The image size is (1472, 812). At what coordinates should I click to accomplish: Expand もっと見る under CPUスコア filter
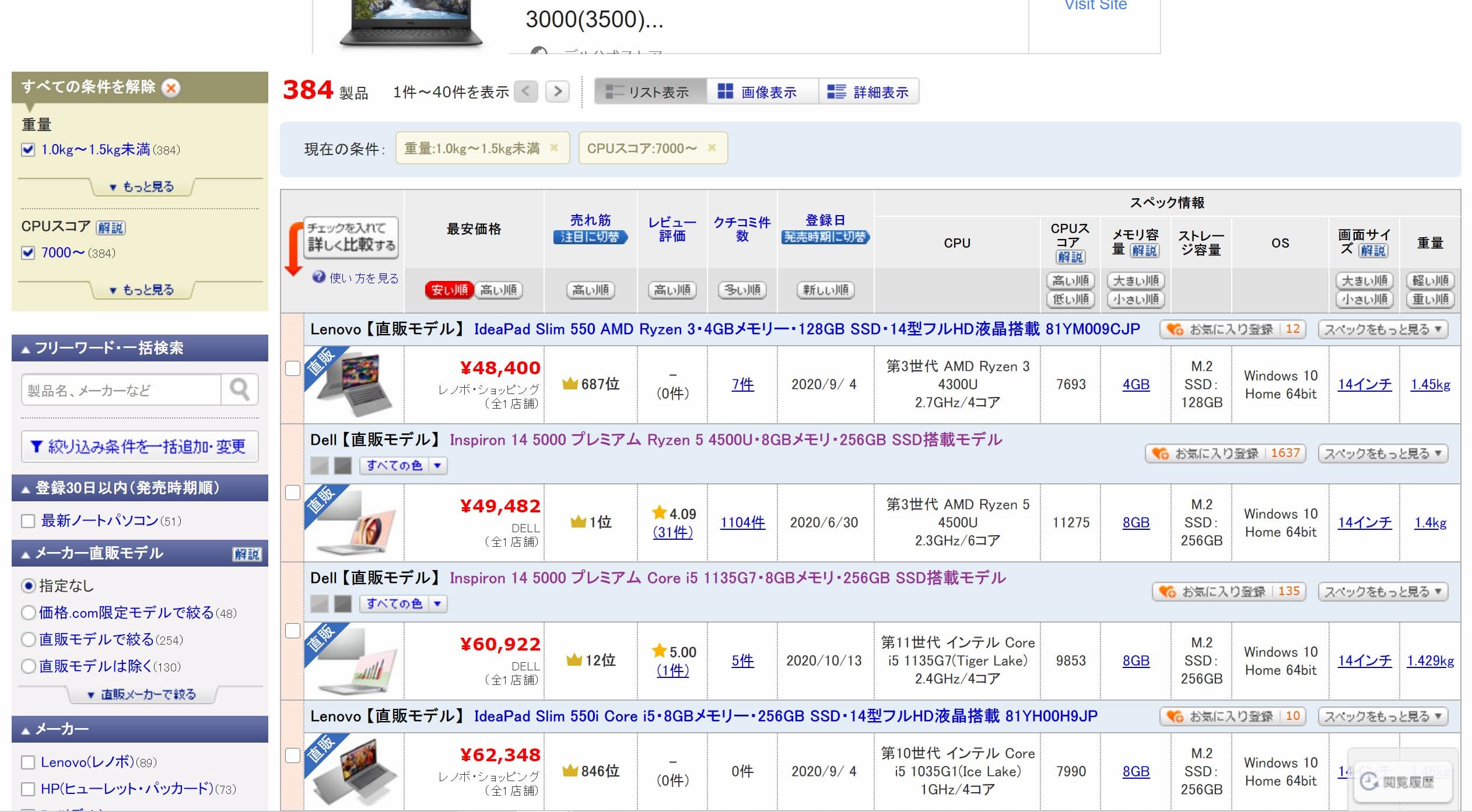click(x=142, y=290)
